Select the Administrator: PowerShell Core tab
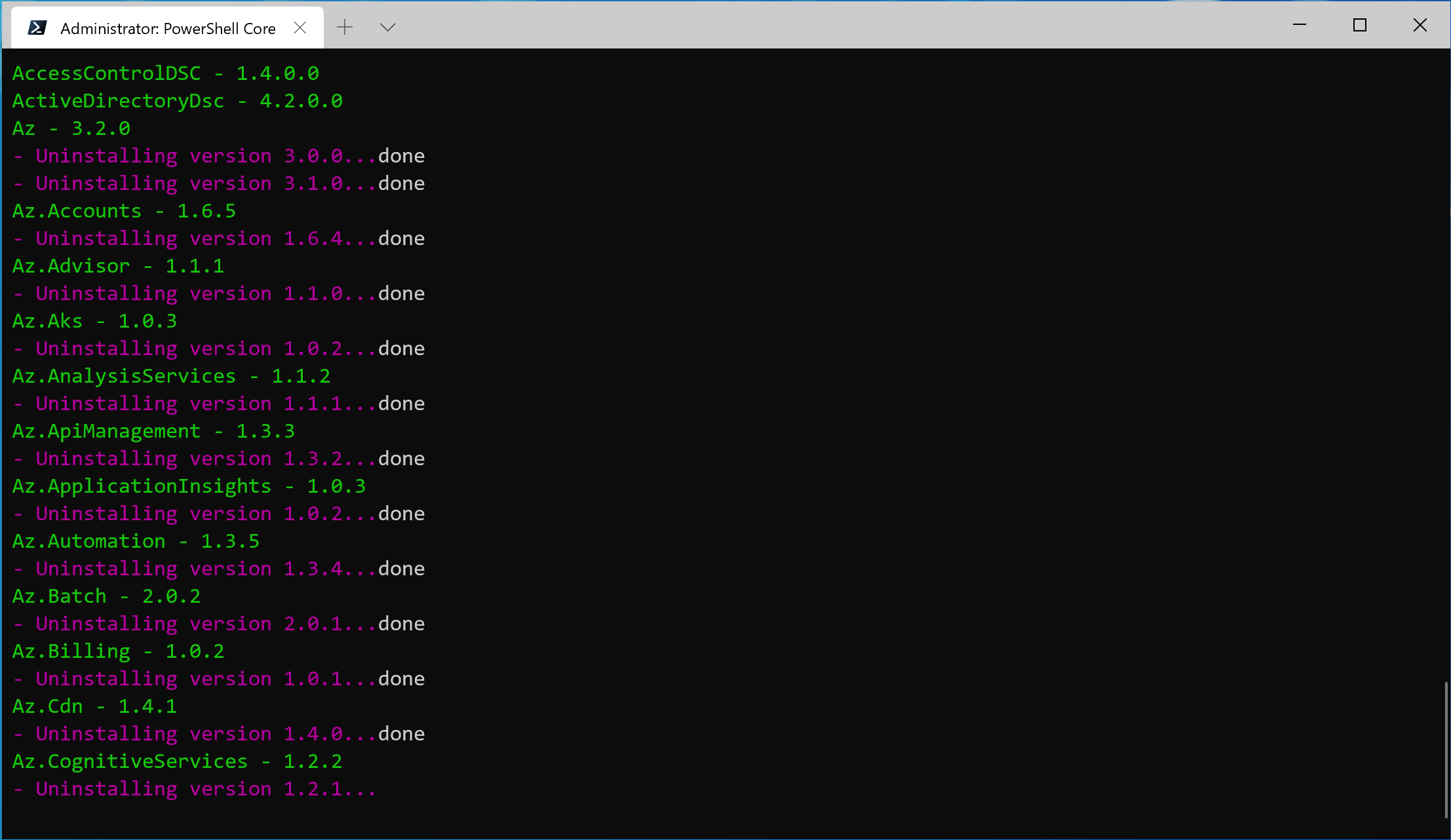The image size is (1451, 840). [x=167, y=28]
